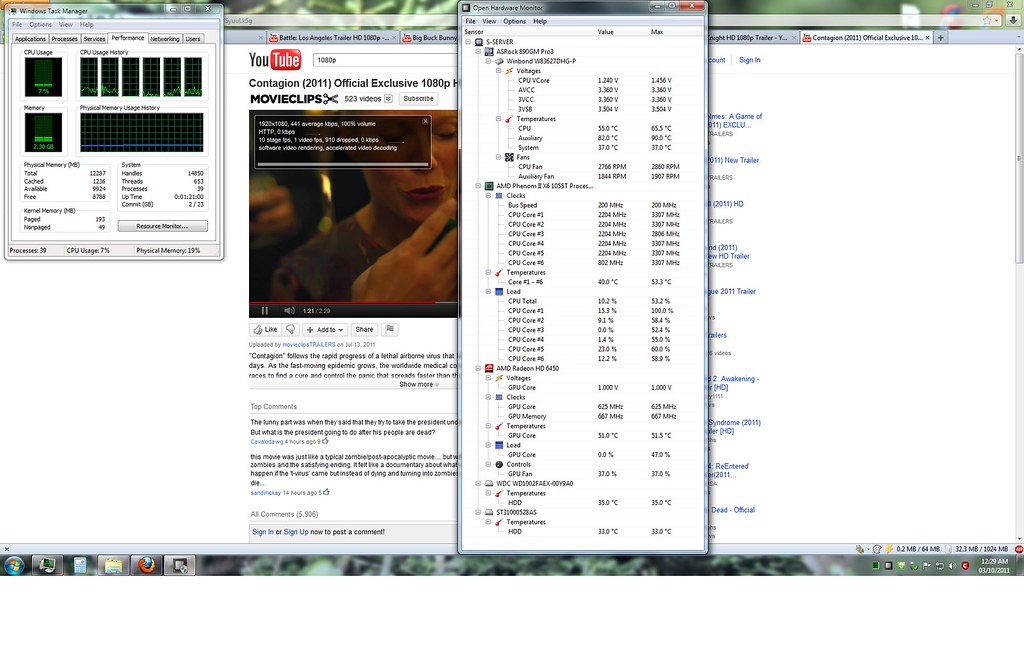Open Firefox from the taskbar
1024x650 pixels.
click(x=146, y=565)
